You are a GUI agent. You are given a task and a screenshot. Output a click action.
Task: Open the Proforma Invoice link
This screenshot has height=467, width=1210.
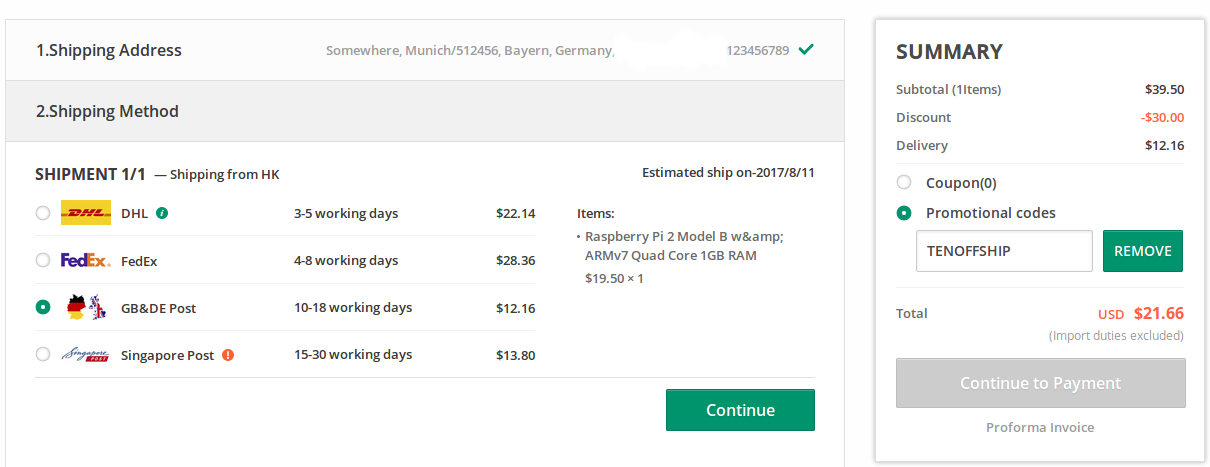coord(1040,427)
